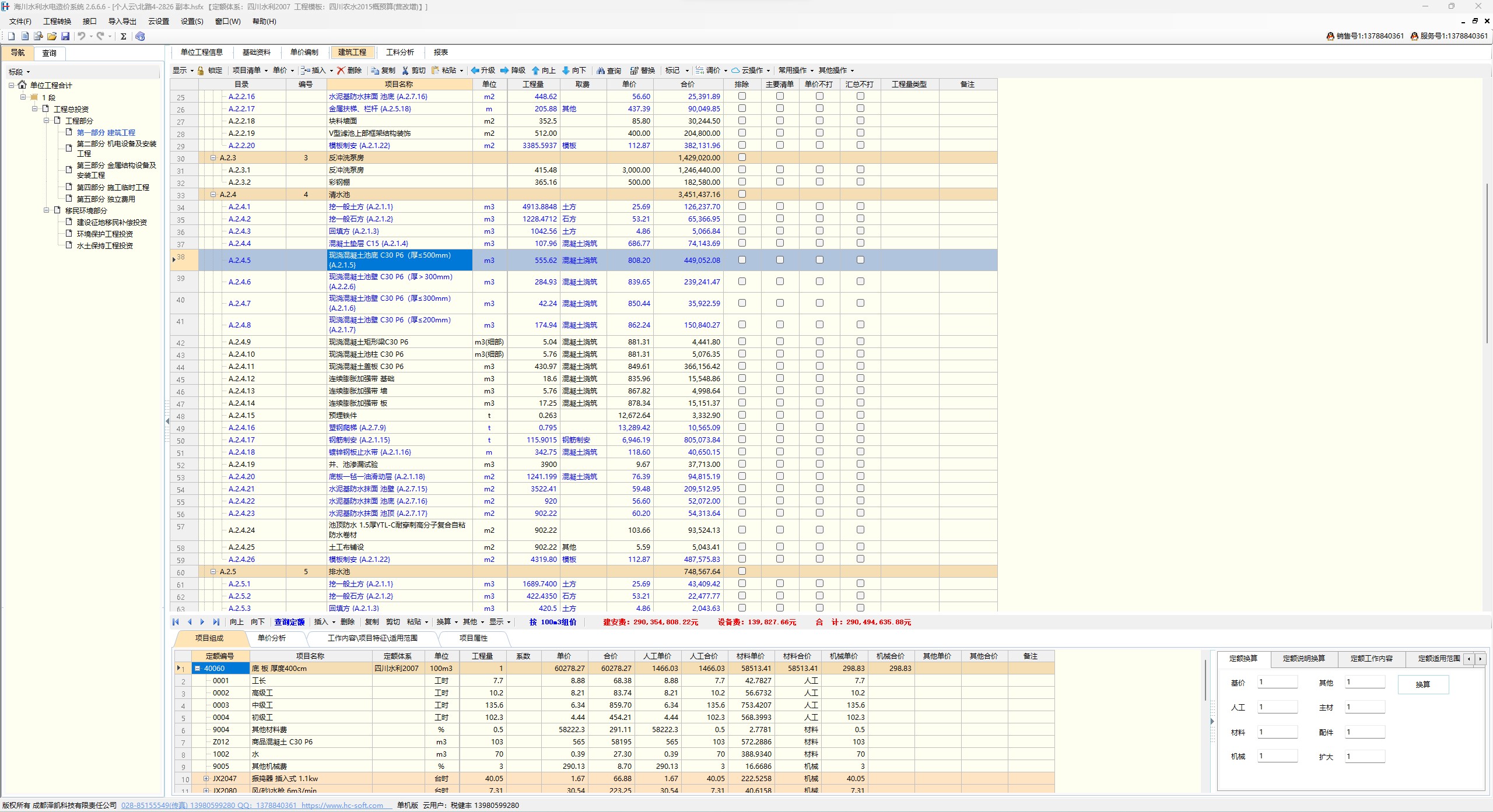Click the 云操作 cloud icon
Image resolution: width=1493 pixels, height=812 pixels.
click(736, 71)
